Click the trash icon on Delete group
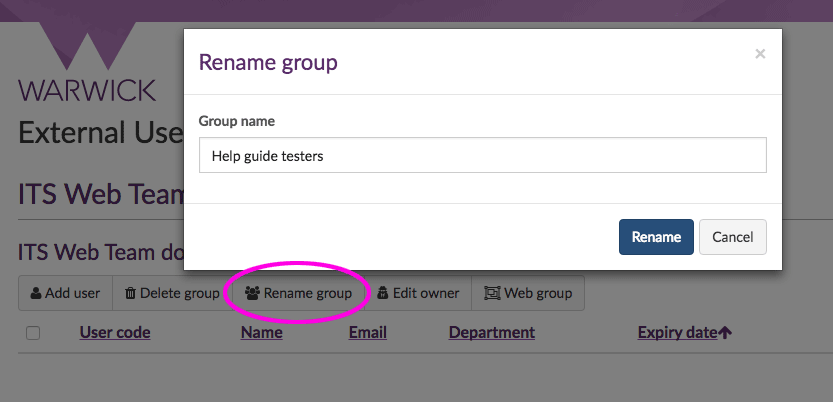Screen dimensions: 833x402 click(x=131, y=294)
